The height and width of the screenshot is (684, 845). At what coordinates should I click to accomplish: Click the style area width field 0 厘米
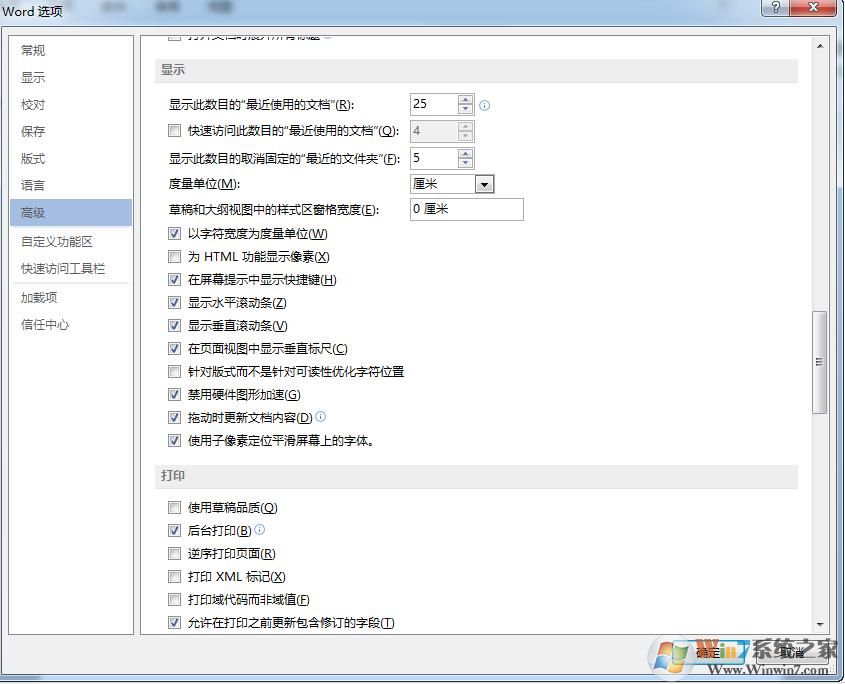[x=467, y=209]
